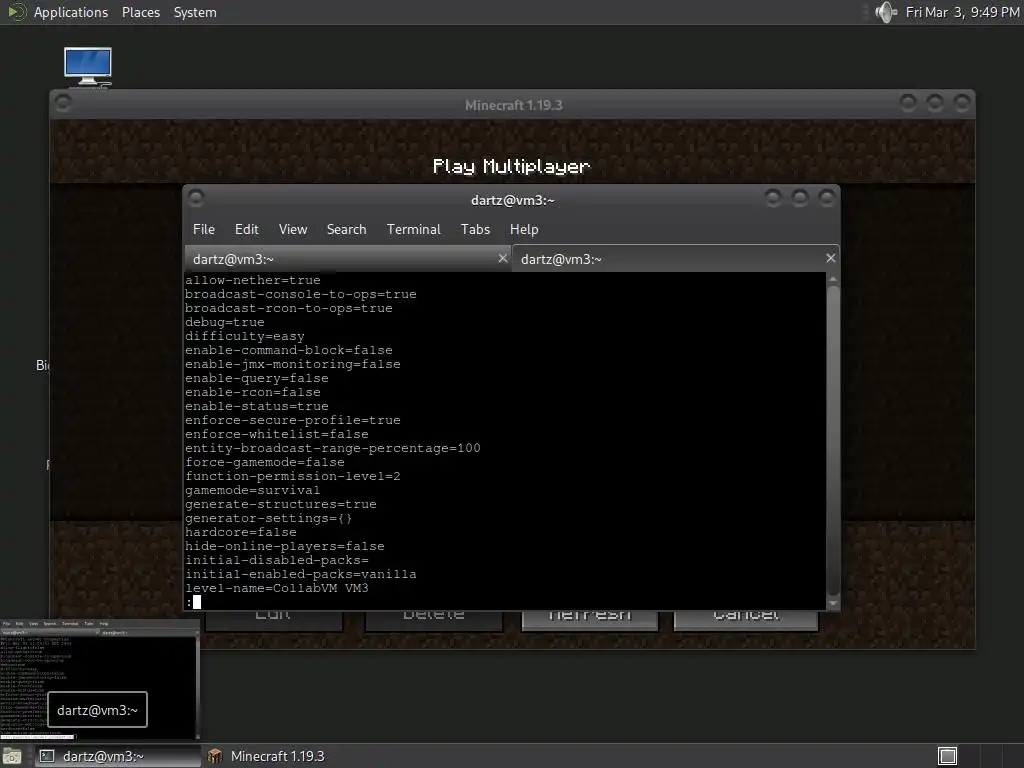This screenshot has height=768, width=1024.
Task: Maximize the terminal window
Action: click(800, 197)
